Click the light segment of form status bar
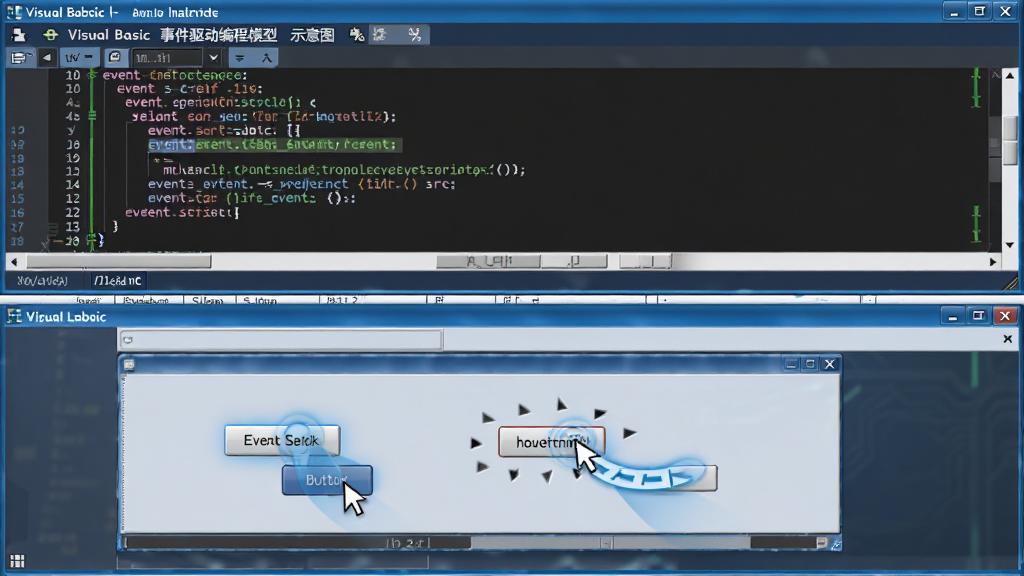Viewport: 1024px width, 576px height. click(x=610, y=543)
